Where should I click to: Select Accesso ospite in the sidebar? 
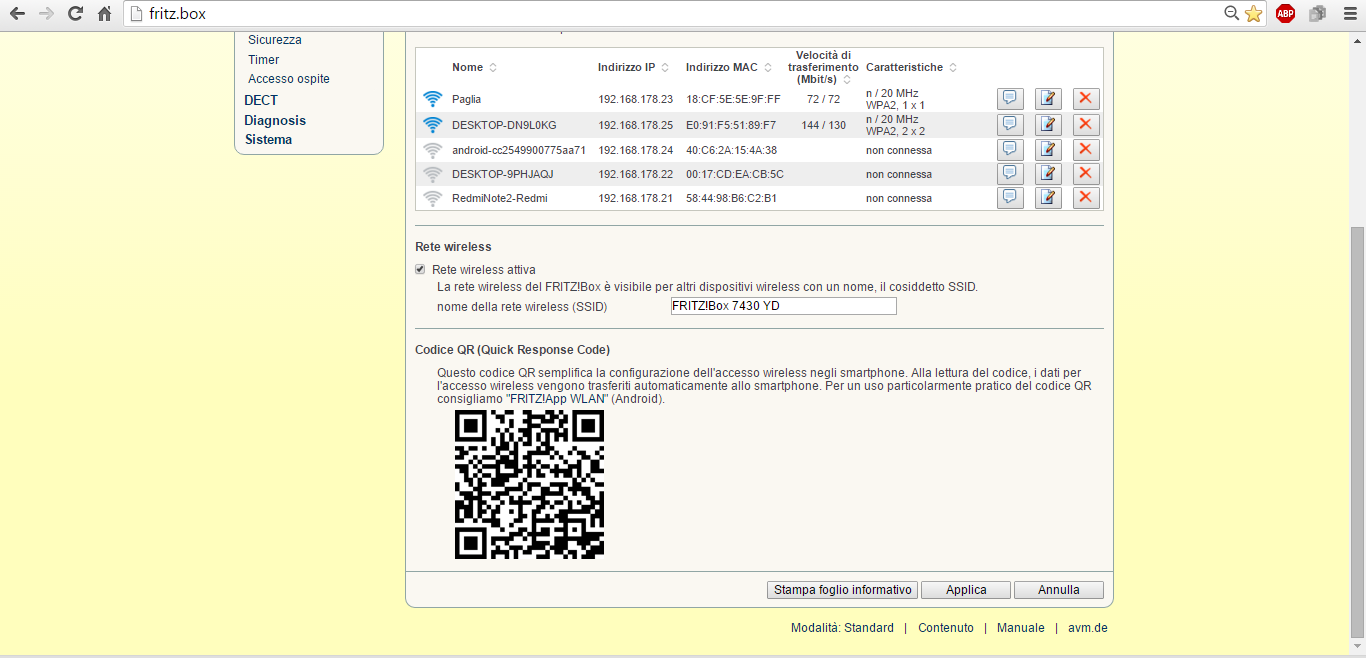(x=289, y=79)
